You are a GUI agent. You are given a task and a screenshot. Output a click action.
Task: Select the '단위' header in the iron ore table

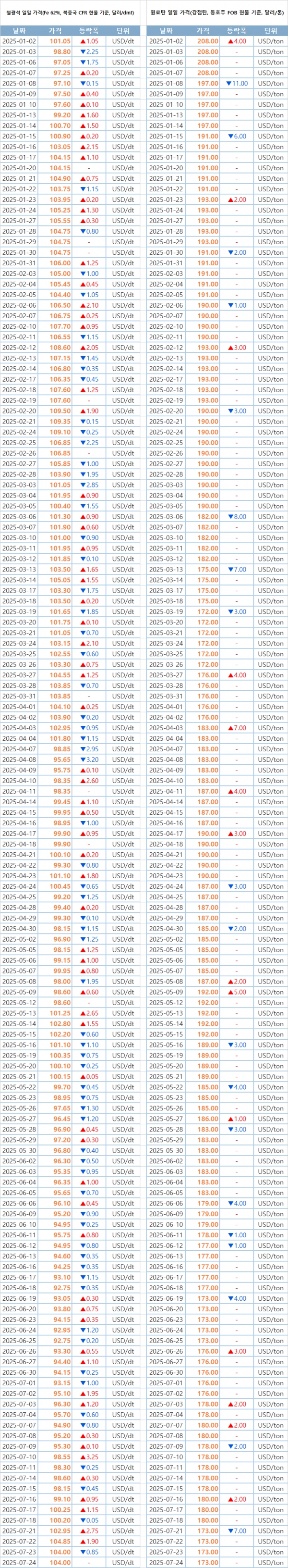point(123,30)
